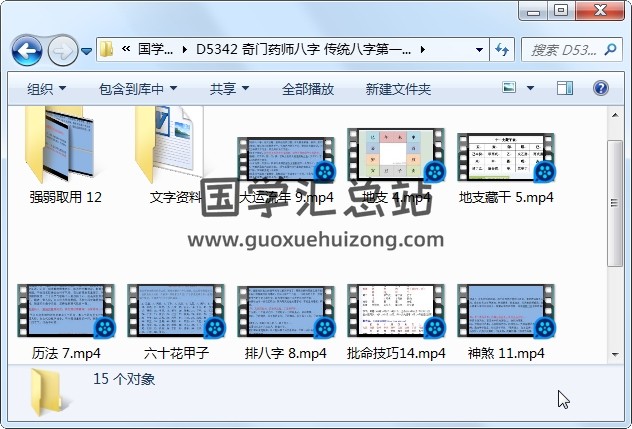
Task: Click the greyed Forward arrow button
Action: click(x=62, y=51)
